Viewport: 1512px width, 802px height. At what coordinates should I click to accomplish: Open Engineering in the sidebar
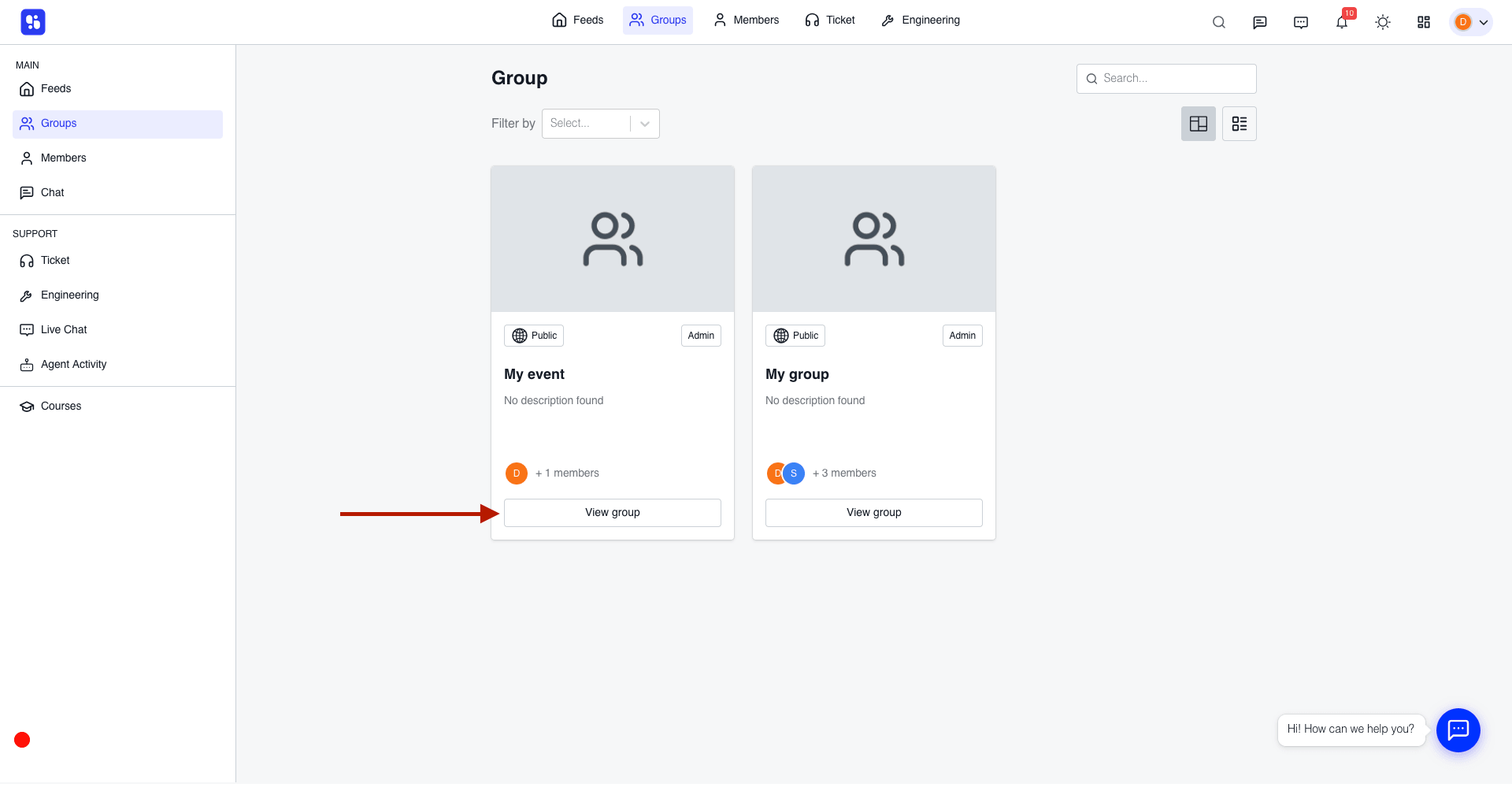117,295
